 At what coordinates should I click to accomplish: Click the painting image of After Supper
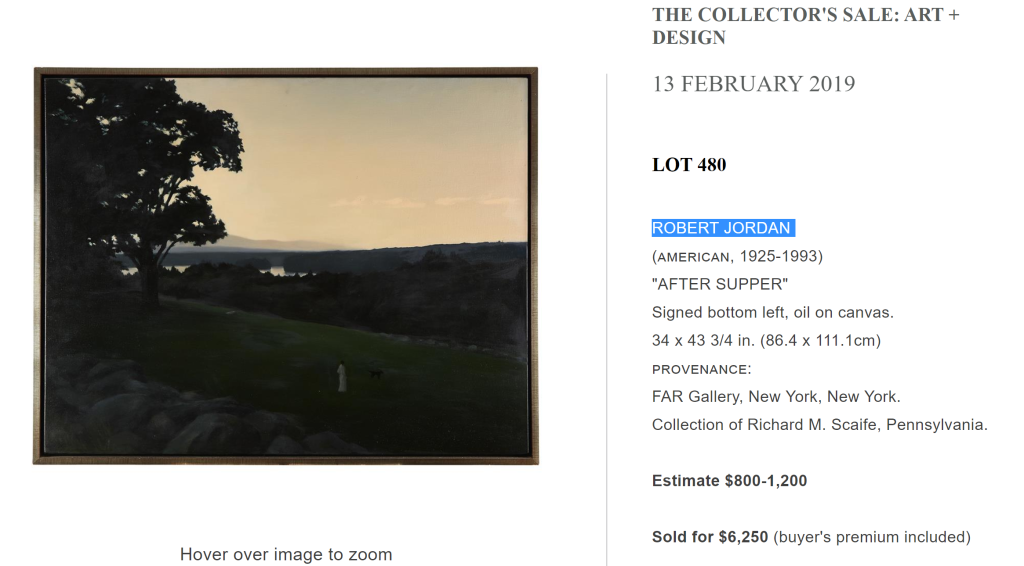click(x=286, y=266)
